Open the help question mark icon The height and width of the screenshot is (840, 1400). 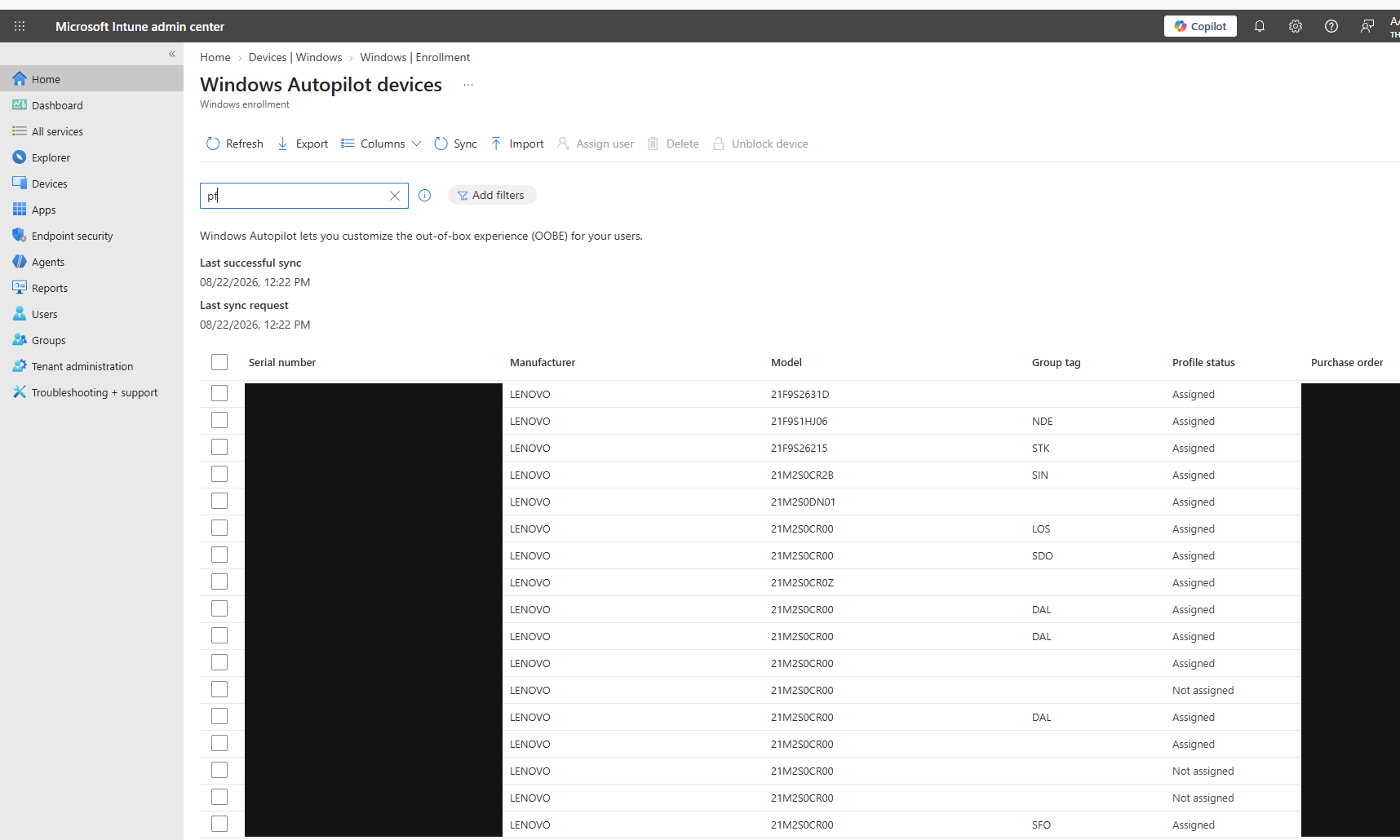click(x=1331, y=26)
